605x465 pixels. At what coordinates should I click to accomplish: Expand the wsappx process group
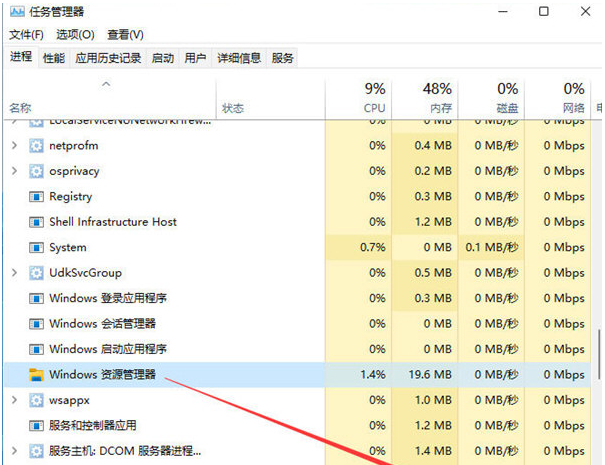(x=14, y=400)
